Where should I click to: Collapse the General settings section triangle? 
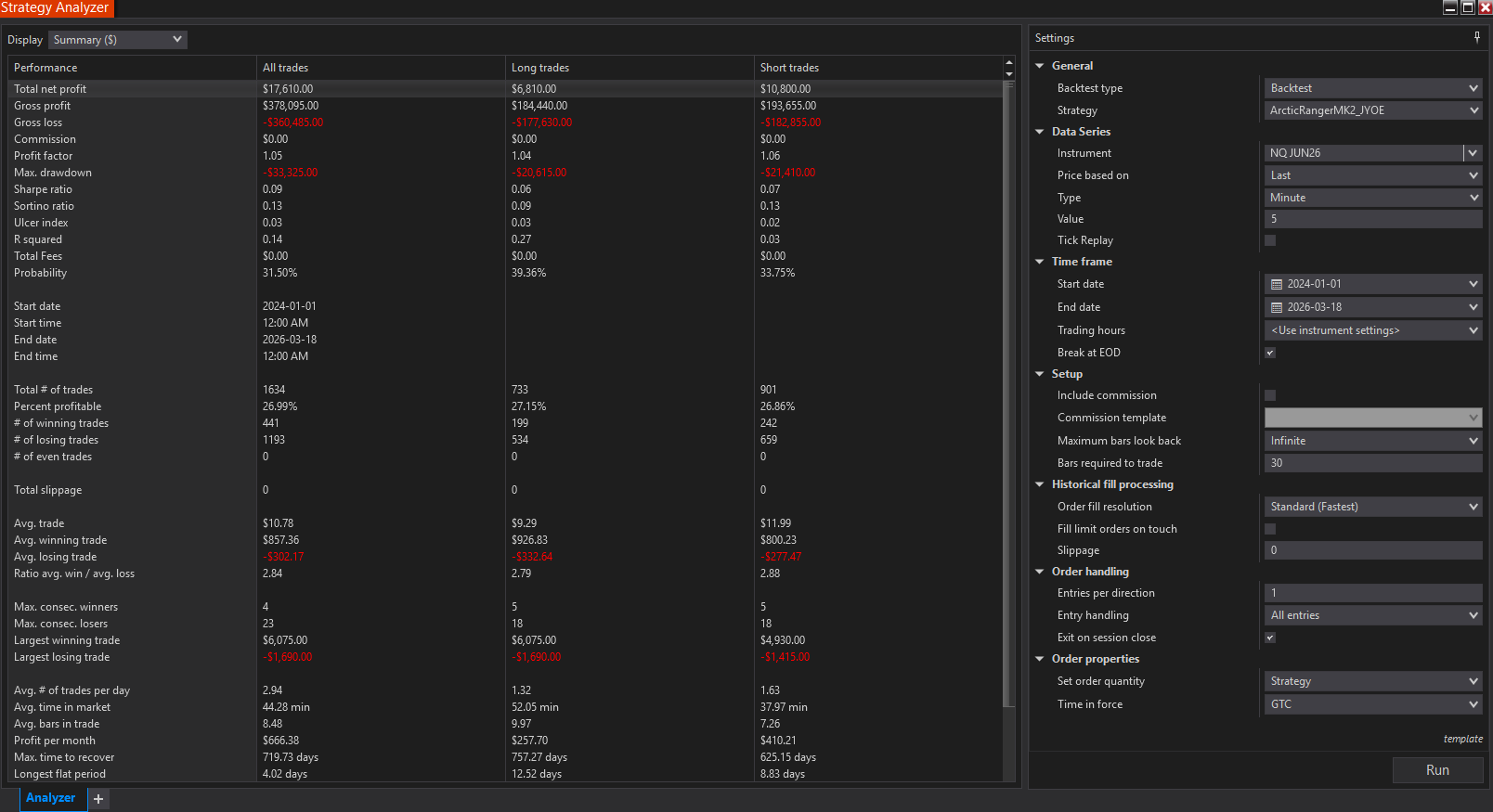pyautogui.click(x=1040, y=66)
